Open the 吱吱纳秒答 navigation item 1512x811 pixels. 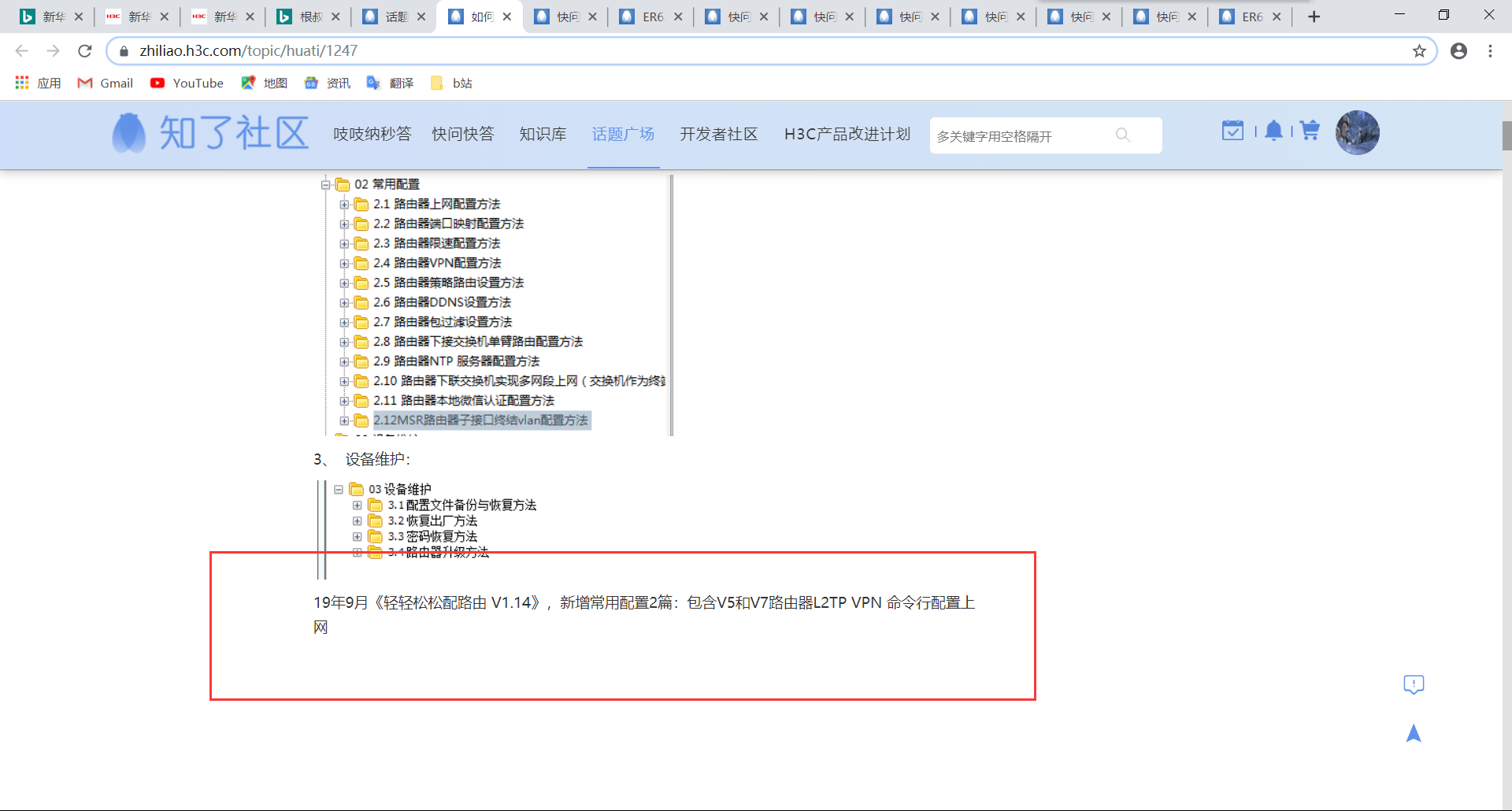(x=372, y=134)
